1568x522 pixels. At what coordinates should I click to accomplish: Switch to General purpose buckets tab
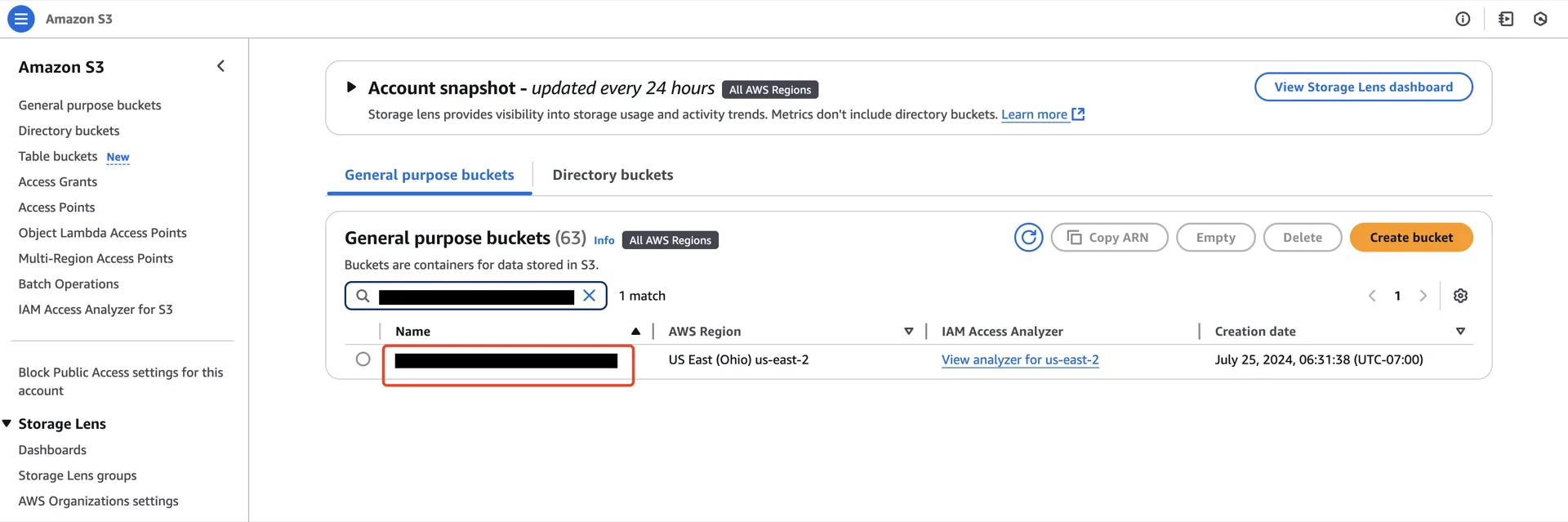pyautogui.click(x=430, y=175)
